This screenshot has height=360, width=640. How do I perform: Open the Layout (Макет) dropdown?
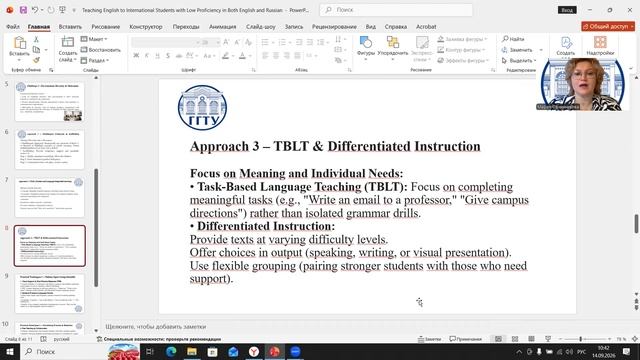click(x=94, y=39)
